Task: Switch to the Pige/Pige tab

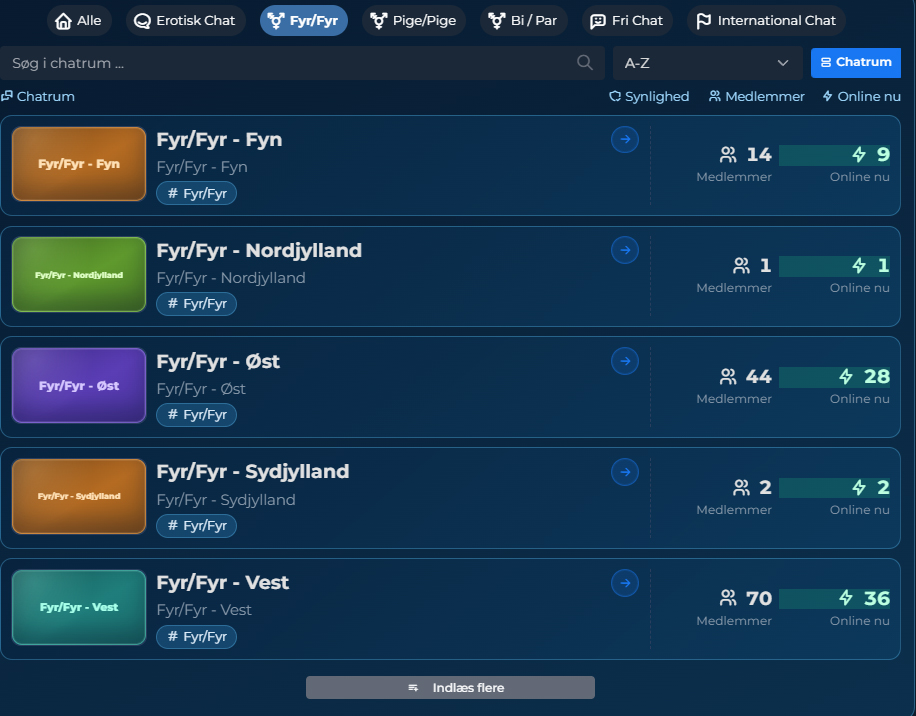Action: pyautogui.click(x=413, y=20)
